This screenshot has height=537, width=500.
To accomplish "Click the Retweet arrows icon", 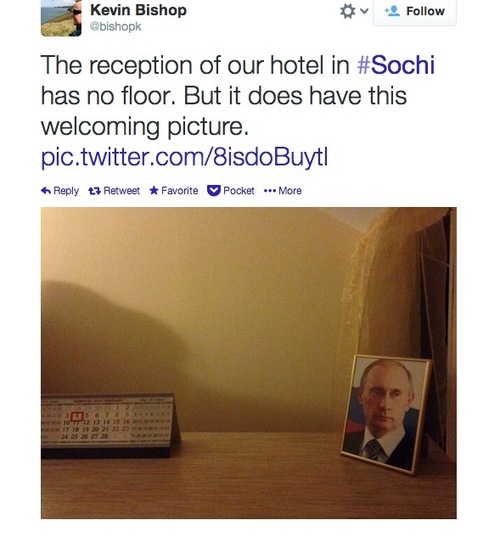I will click(94, 191).
